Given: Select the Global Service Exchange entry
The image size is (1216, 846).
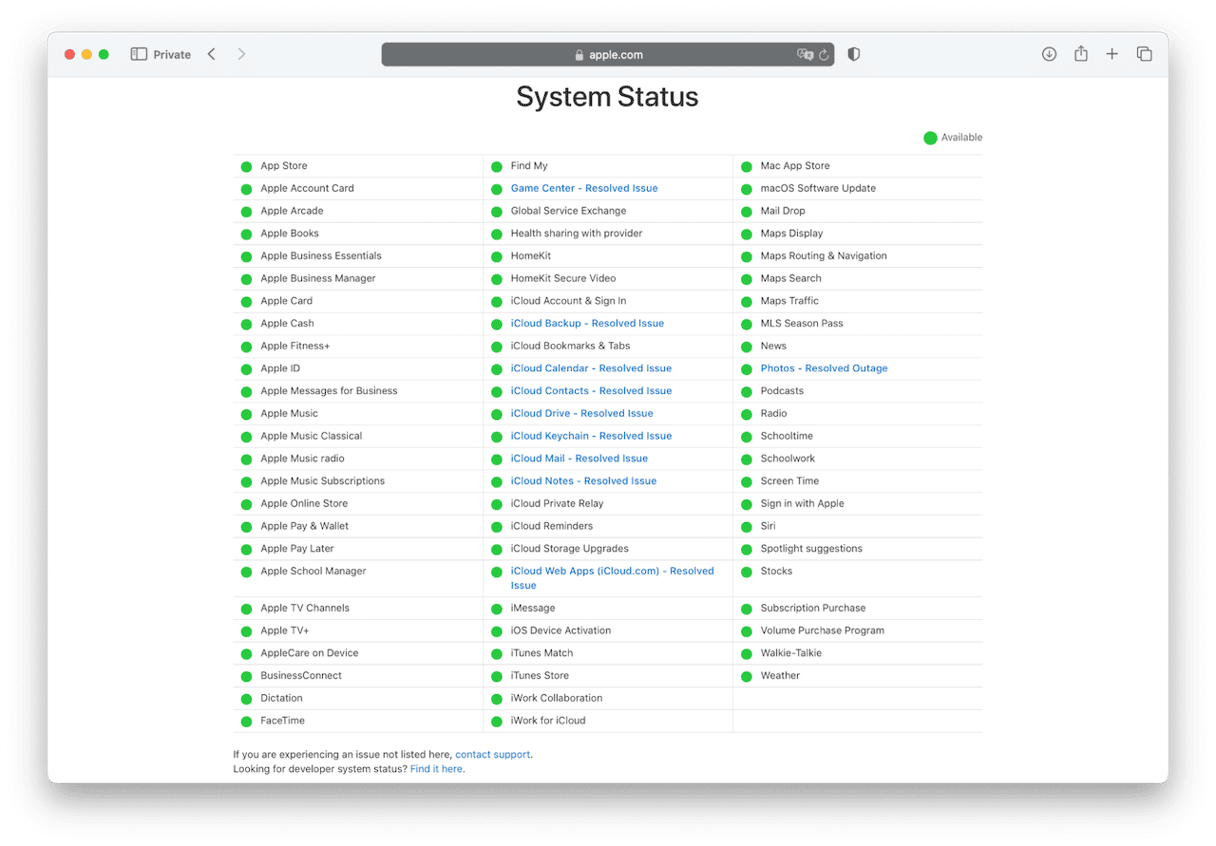Looking at the screenshot, I should coord(568,211).
